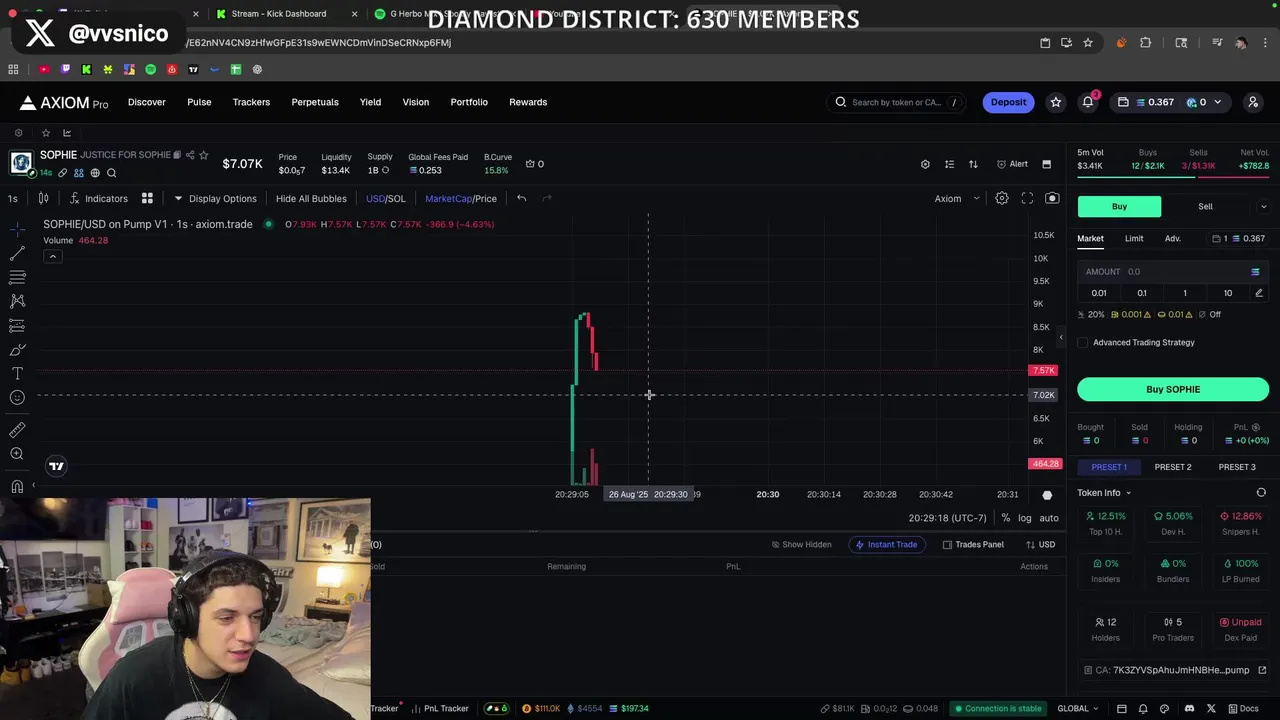1280x720 pixels.
Task: Open the Perpetuals page
Action: coord(315,102)
